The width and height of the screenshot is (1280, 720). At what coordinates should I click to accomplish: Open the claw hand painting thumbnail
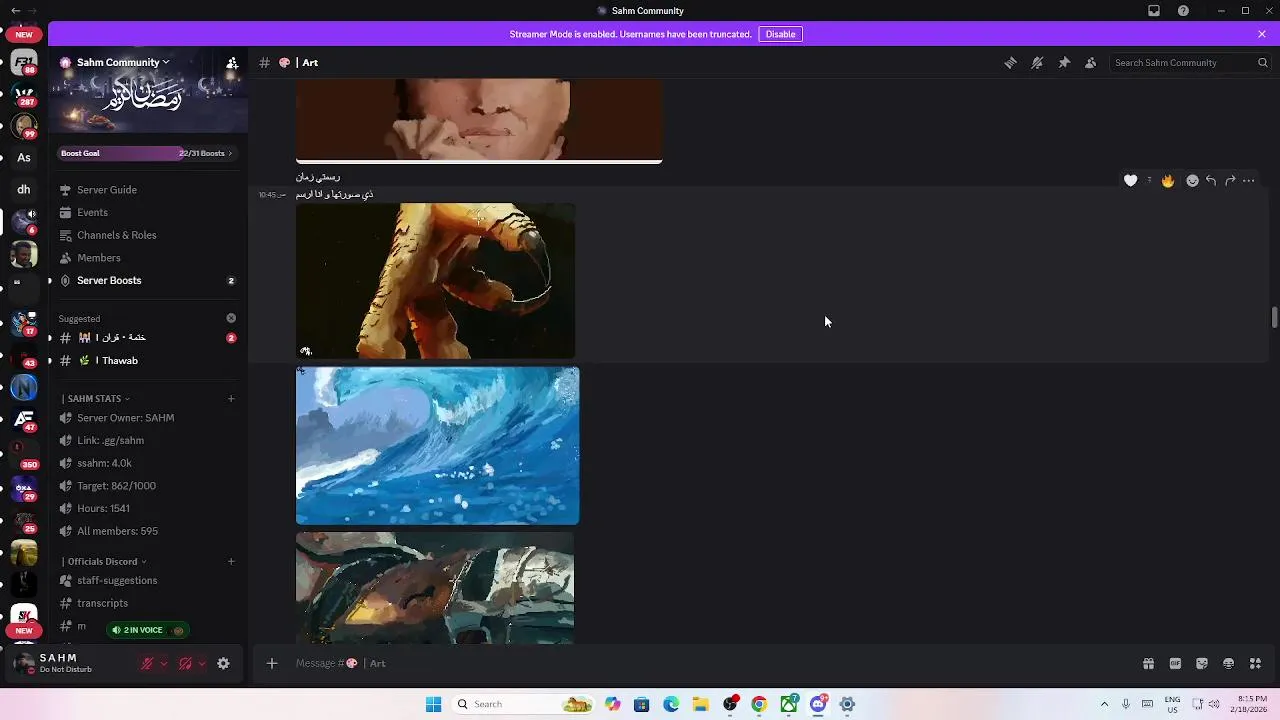[x=435, y=281]
